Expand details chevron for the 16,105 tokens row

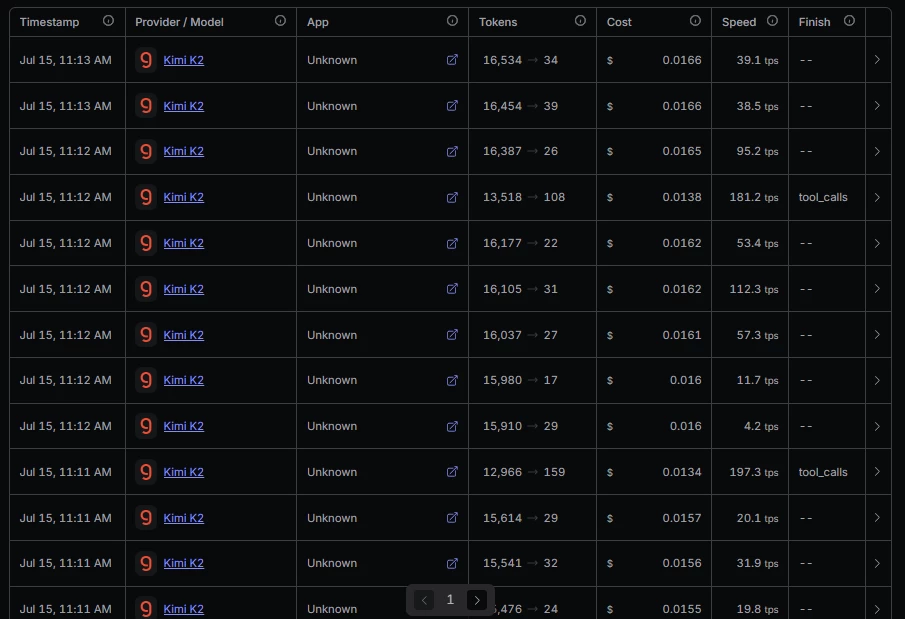(x=877, y=289)
